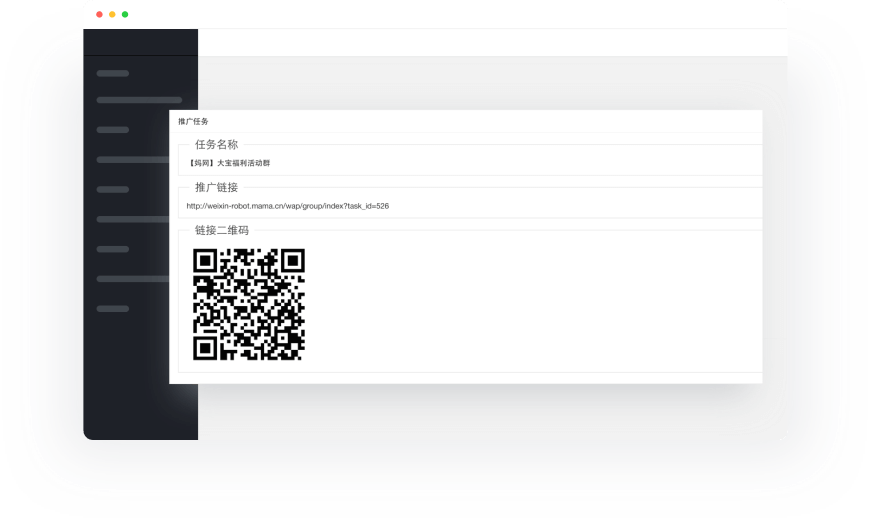
Task: Click the green maximize window button
Action: coord(125,15)
